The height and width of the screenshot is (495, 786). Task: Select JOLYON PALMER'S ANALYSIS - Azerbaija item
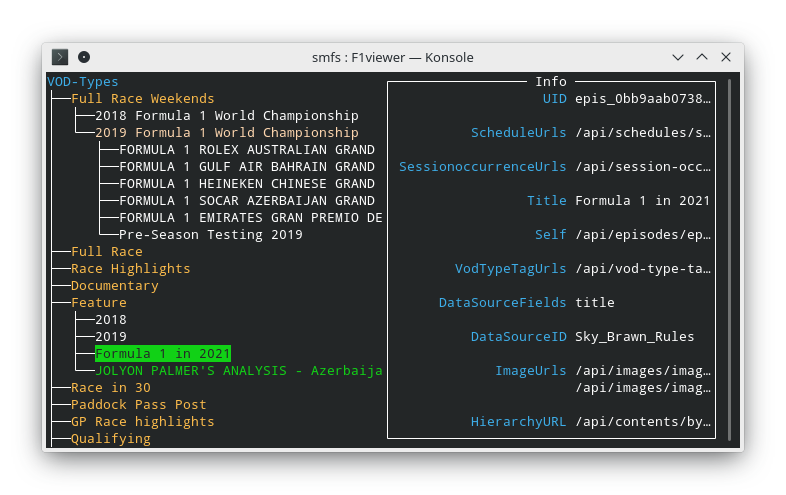click(x=239, y=371)
